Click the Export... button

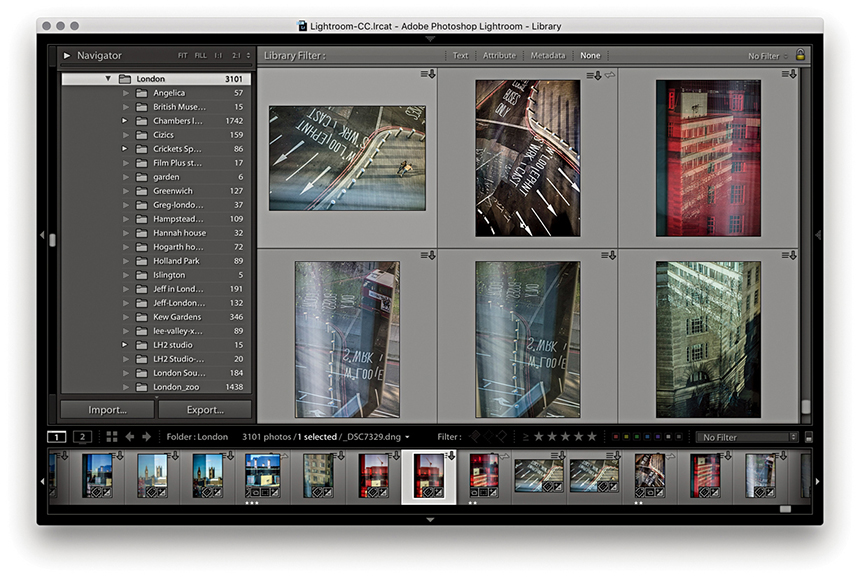(x=204, y=410)
